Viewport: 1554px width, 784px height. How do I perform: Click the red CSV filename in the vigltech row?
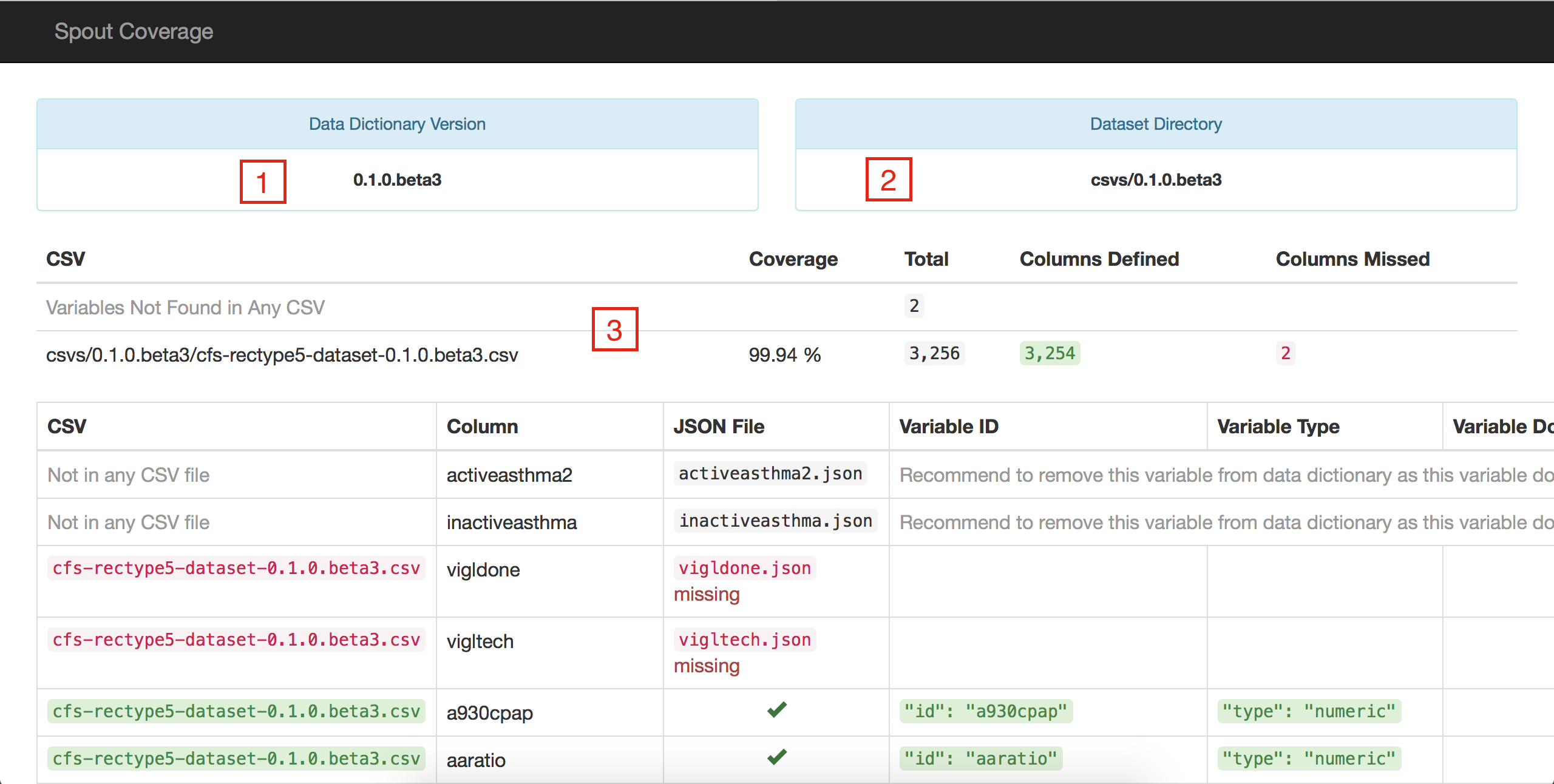tap(236, 640)
